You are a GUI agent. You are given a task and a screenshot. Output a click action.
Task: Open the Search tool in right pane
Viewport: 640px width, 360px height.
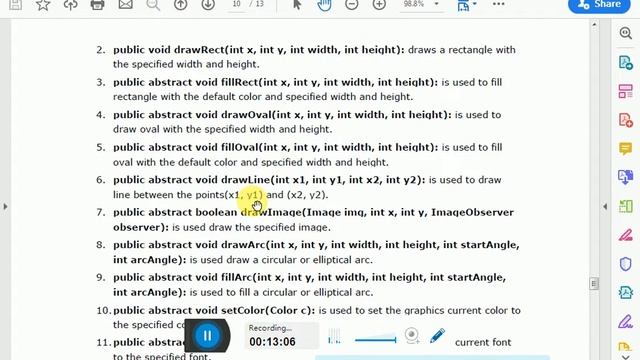pyautogui.click(x=625, y=33)
